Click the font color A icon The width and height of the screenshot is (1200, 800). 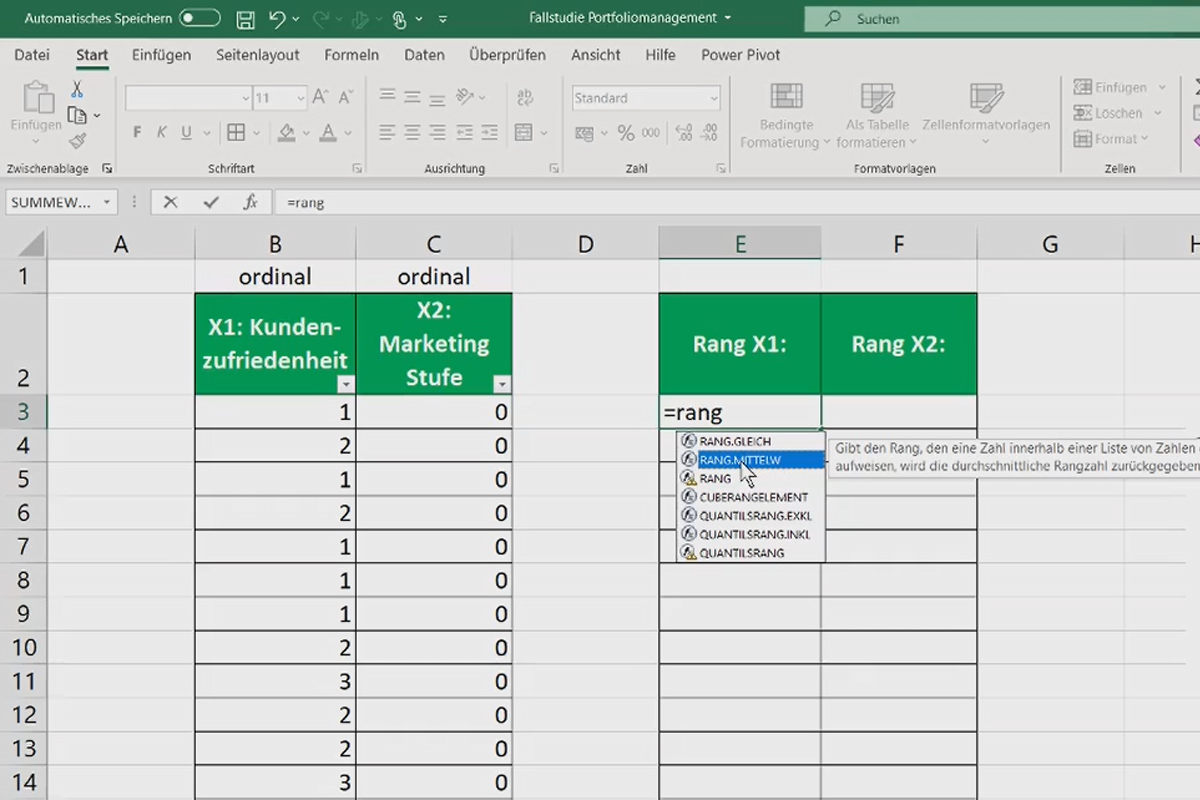click(x=327, y=132)
